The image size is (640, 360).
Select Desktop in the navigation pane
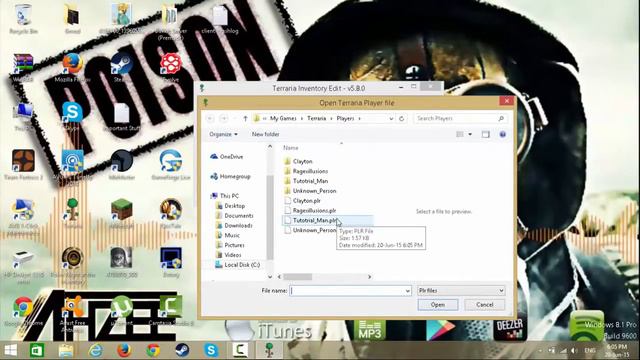point(230,206)
